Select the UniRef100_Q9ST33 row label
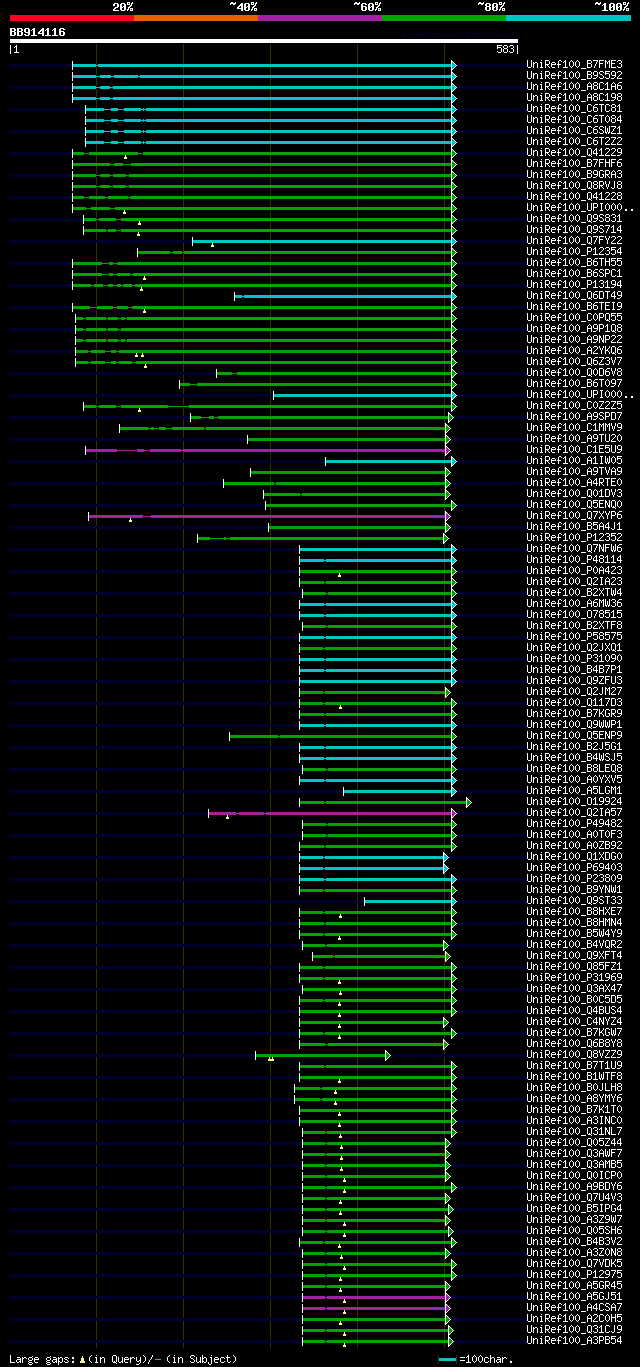Viewport: 640px width, 1367px height. coord(574,901)
